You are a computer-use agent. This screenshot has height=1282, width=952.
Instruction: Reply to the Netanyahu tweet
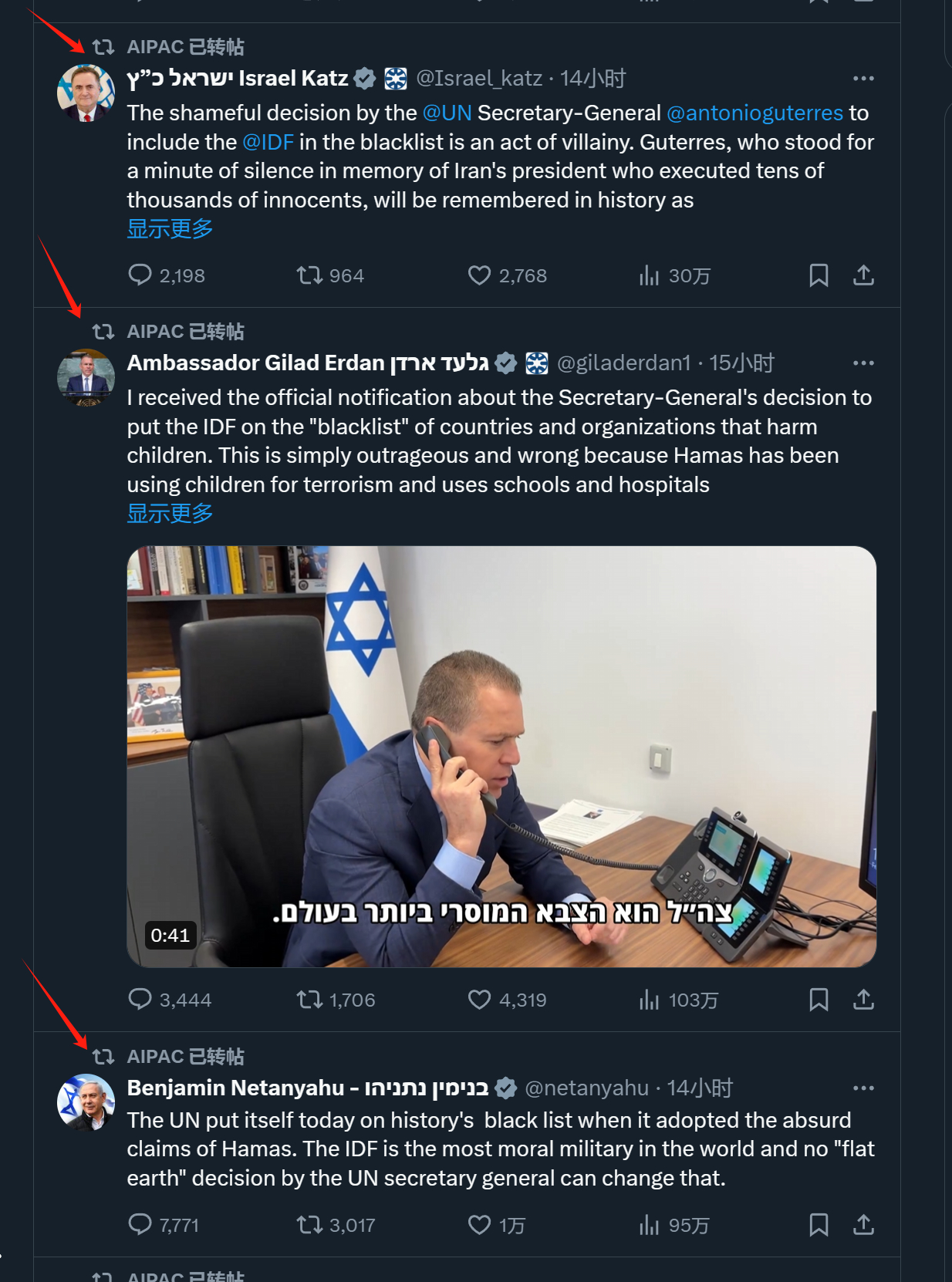point(140,1224)
